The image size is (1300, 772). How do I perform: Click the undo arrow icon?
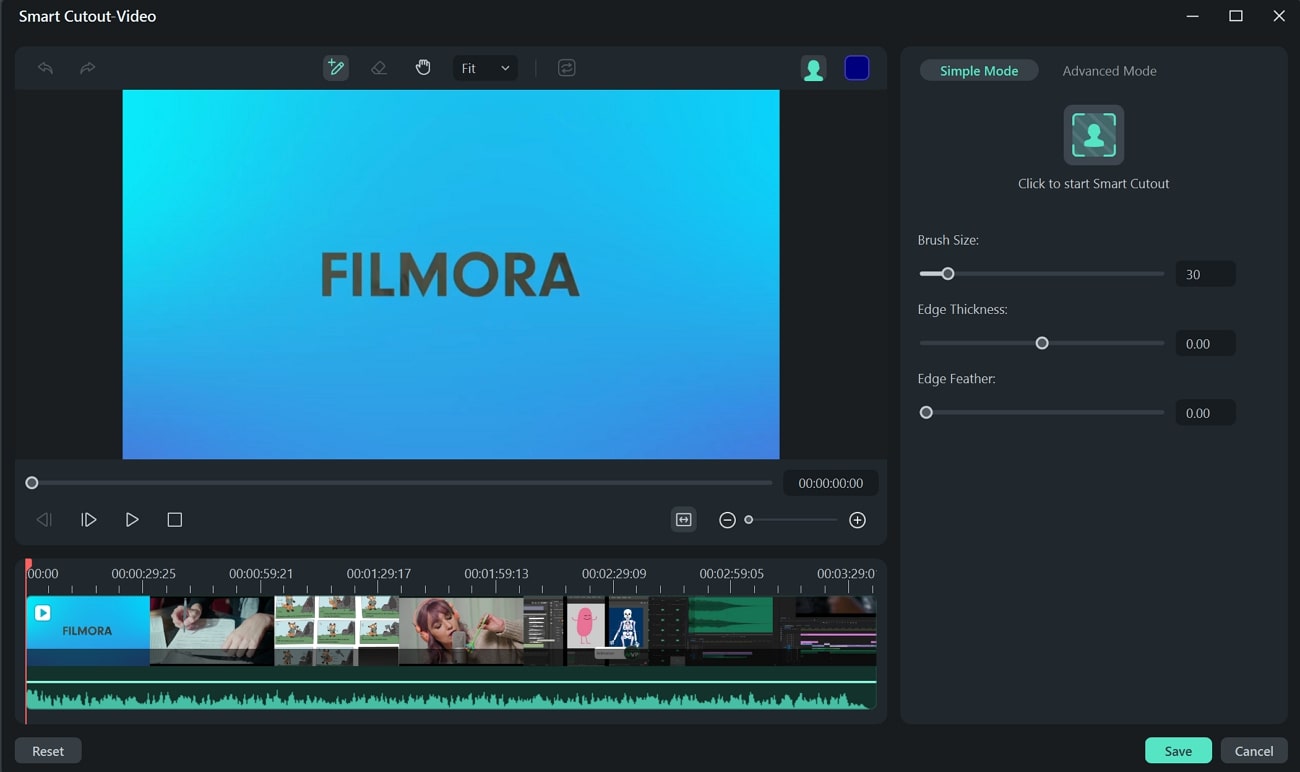coord(45,68)
